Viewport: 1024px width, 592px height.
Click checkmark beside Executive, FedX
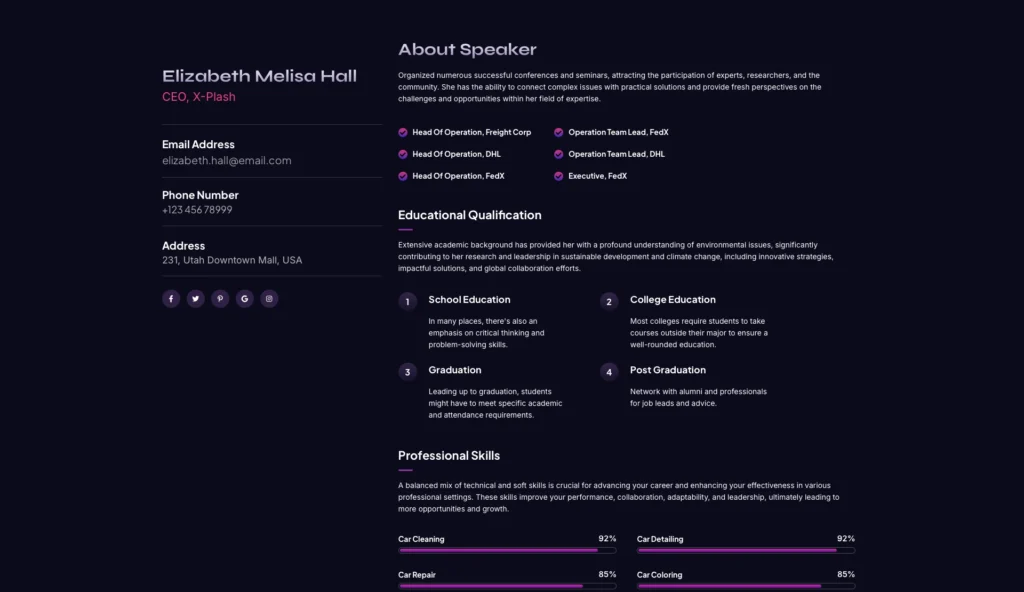click(x=559, y=176)
